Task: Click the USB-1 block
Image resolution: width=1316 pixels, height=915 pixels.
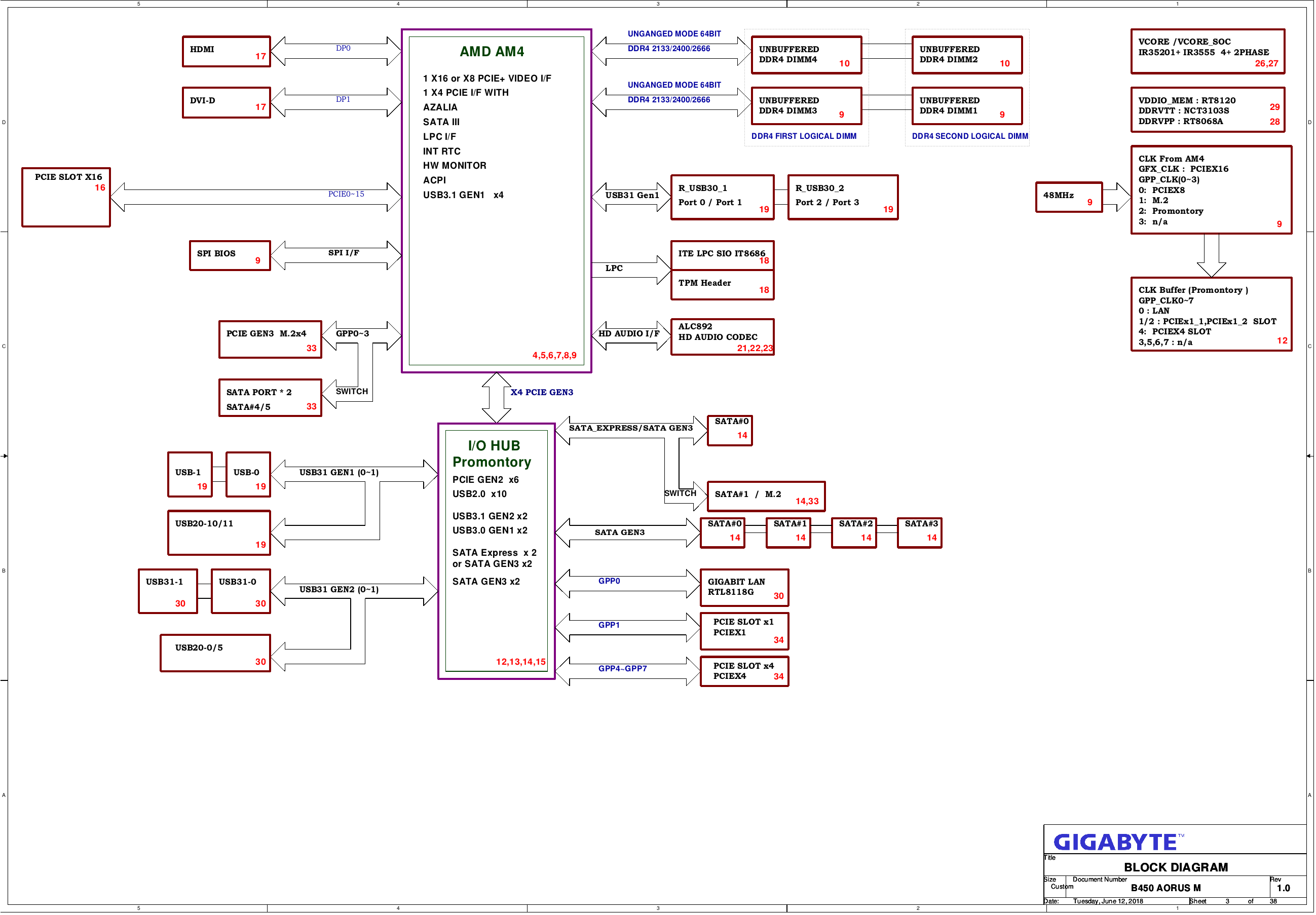Action: 190,474
